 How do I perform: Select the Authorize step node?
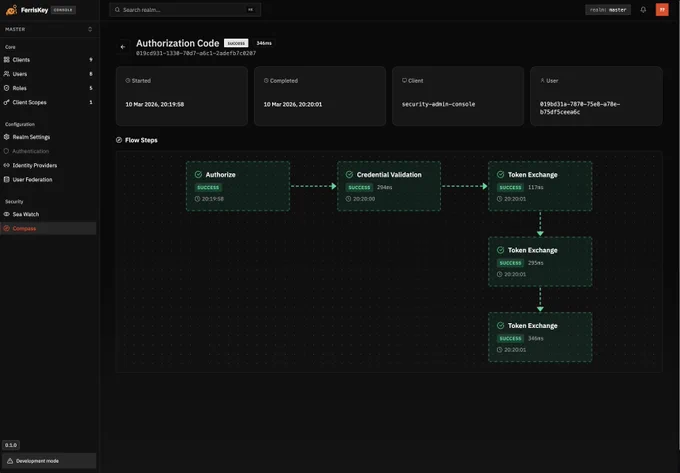[238, 186]
